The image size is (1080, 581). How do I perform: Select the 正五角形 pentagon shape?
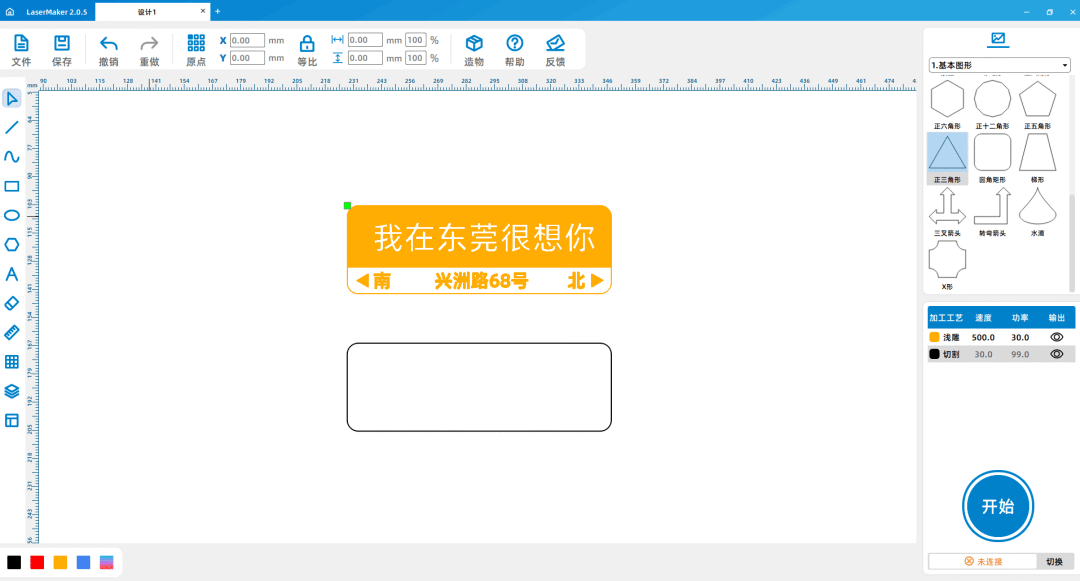[1038, 100]
